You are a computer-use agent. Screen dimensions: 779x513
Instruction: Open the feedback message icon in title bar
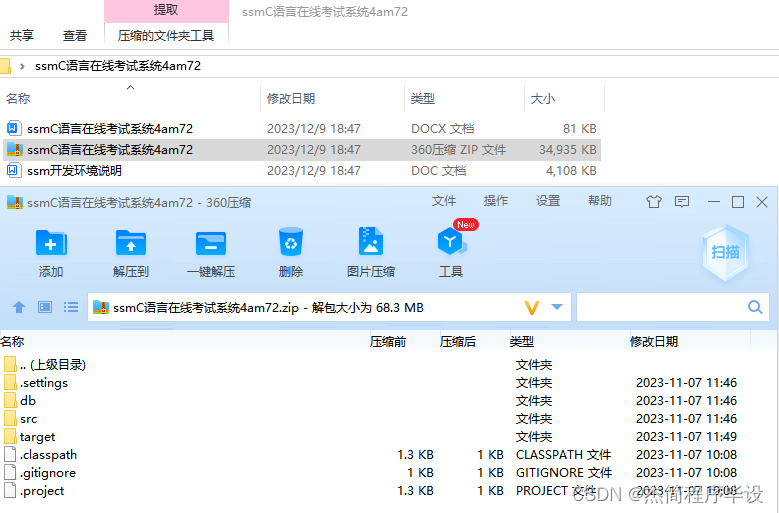(682, 202)
